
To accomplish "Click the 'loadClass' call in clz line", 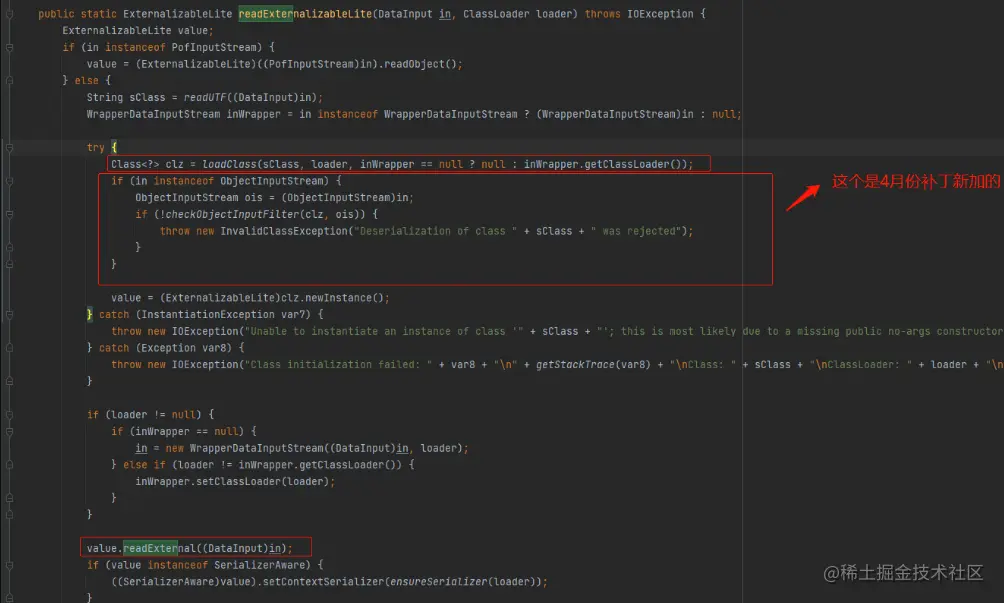I will pos(229,165).
